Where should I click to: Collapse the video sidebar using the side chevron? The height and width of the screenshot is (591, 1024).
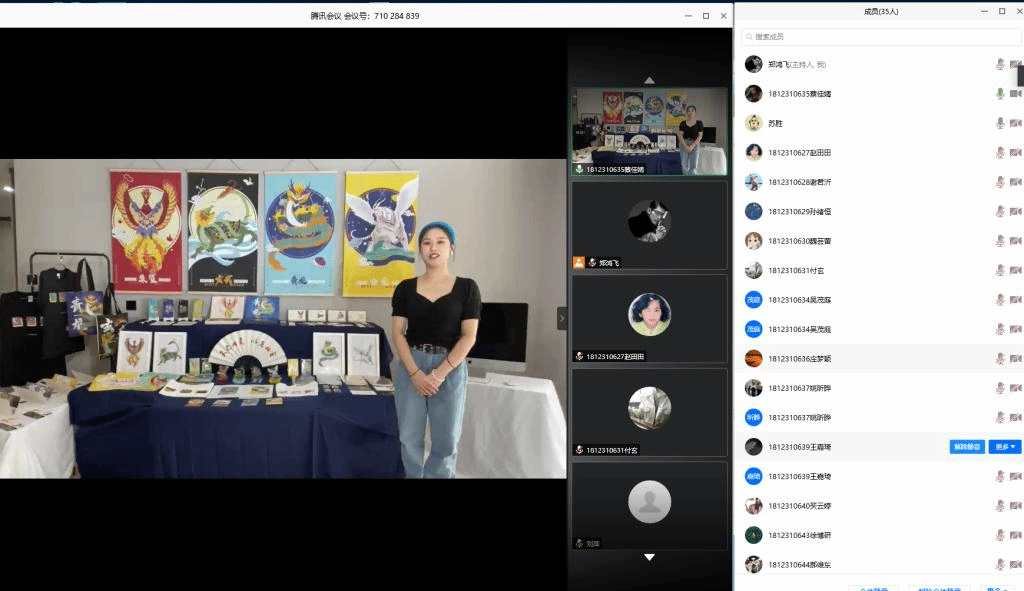point(561,318)
